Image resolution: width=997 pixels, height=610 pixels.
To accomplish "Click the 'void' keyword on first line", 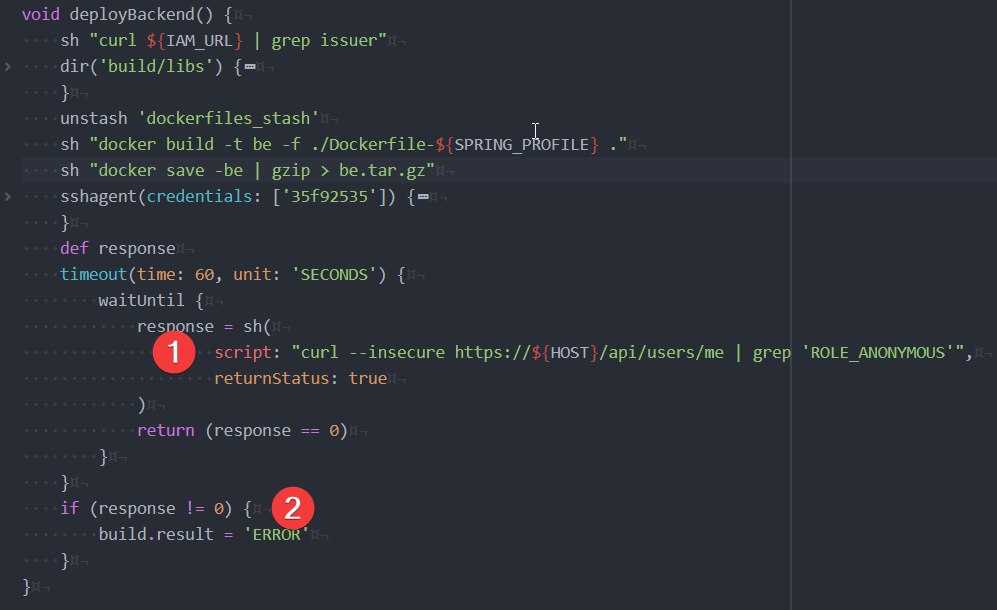I will coord(41,14).
